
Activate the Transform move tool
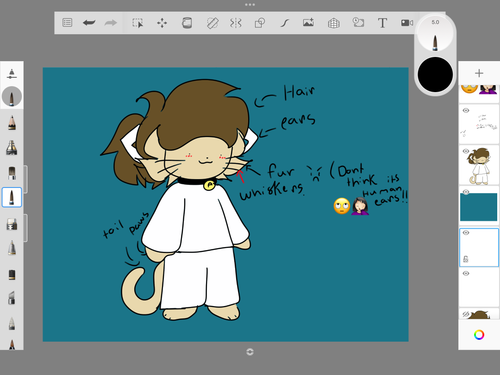(x=162, y=23)
